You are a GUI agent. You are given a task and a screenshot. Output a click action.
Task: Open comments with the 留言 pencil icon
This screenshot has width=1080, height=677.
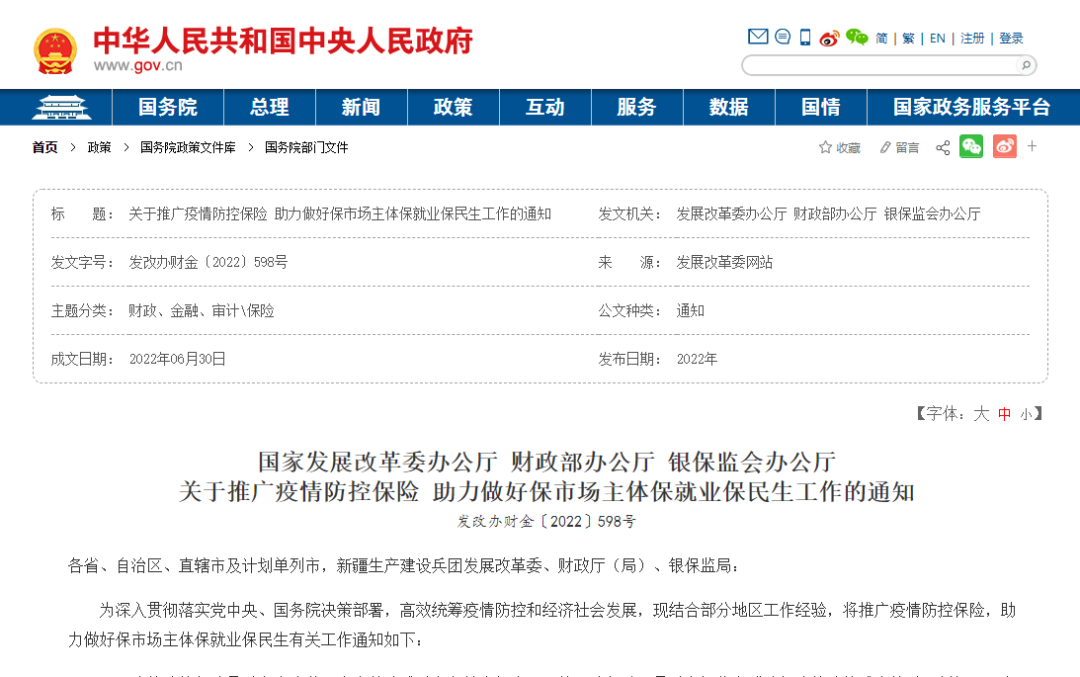coord(900,147)
